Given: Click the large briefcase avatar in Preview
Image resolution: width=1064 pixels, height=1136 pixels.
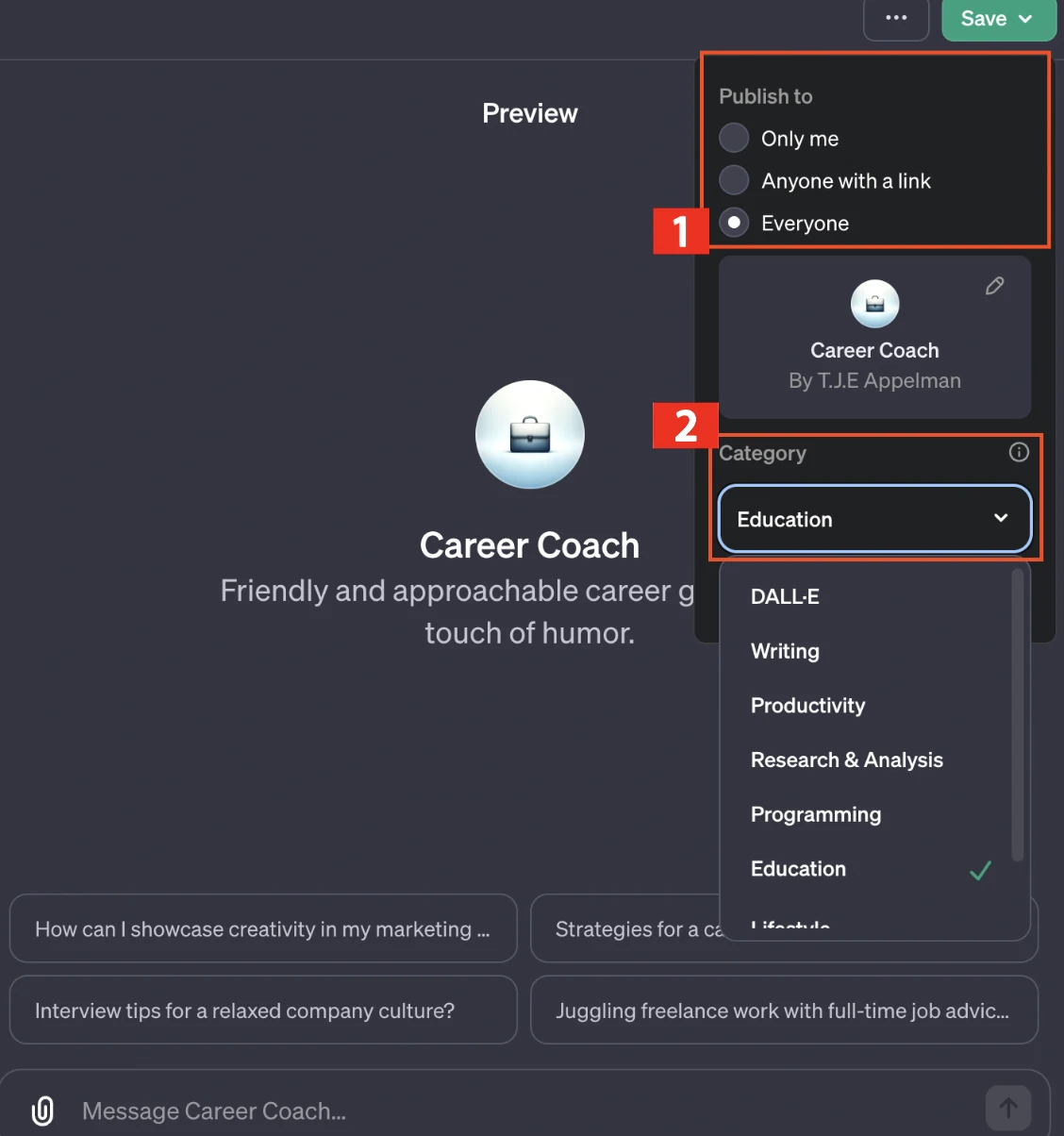Looking at the screenshot, I should 530,434.
